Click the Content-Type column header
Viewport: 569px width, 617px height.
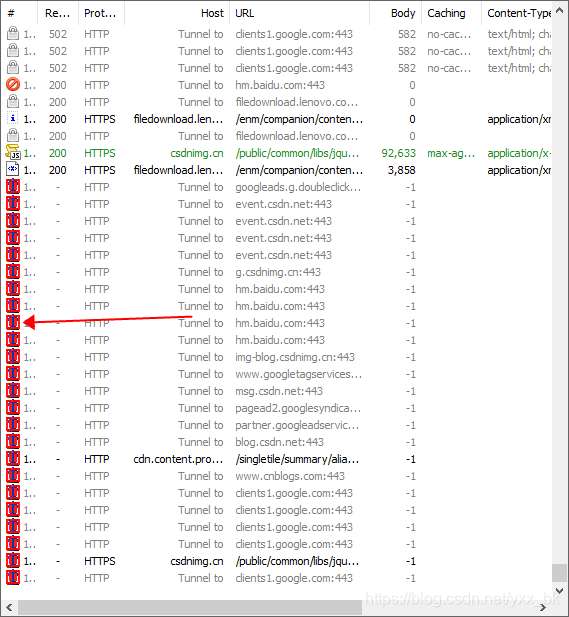(x=517, y=13)
